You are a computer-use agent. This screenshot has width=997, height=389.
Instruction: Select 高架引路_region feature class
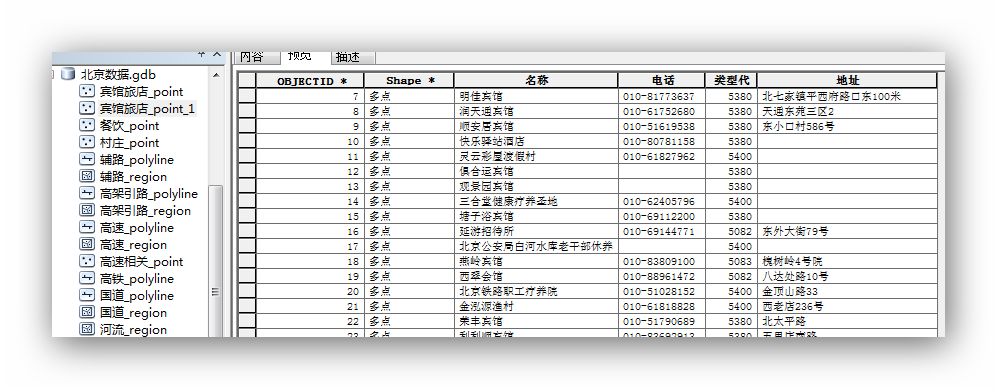point(145,211)
